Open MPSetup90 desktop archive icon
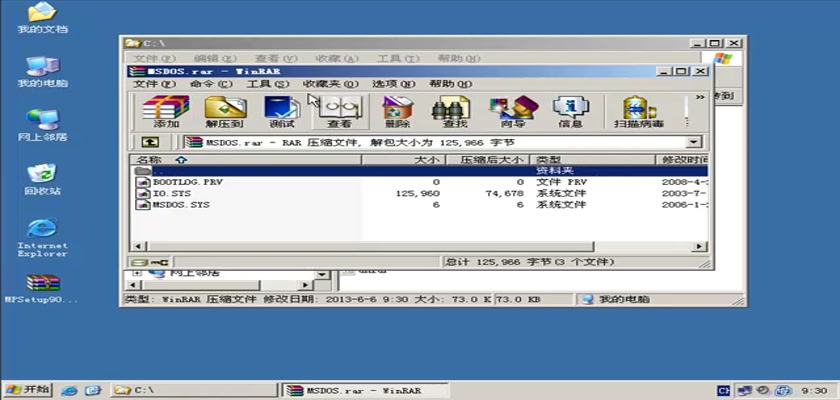Image resolution: width=840 pixels, height=400 pixels. [x=42, y=289]
